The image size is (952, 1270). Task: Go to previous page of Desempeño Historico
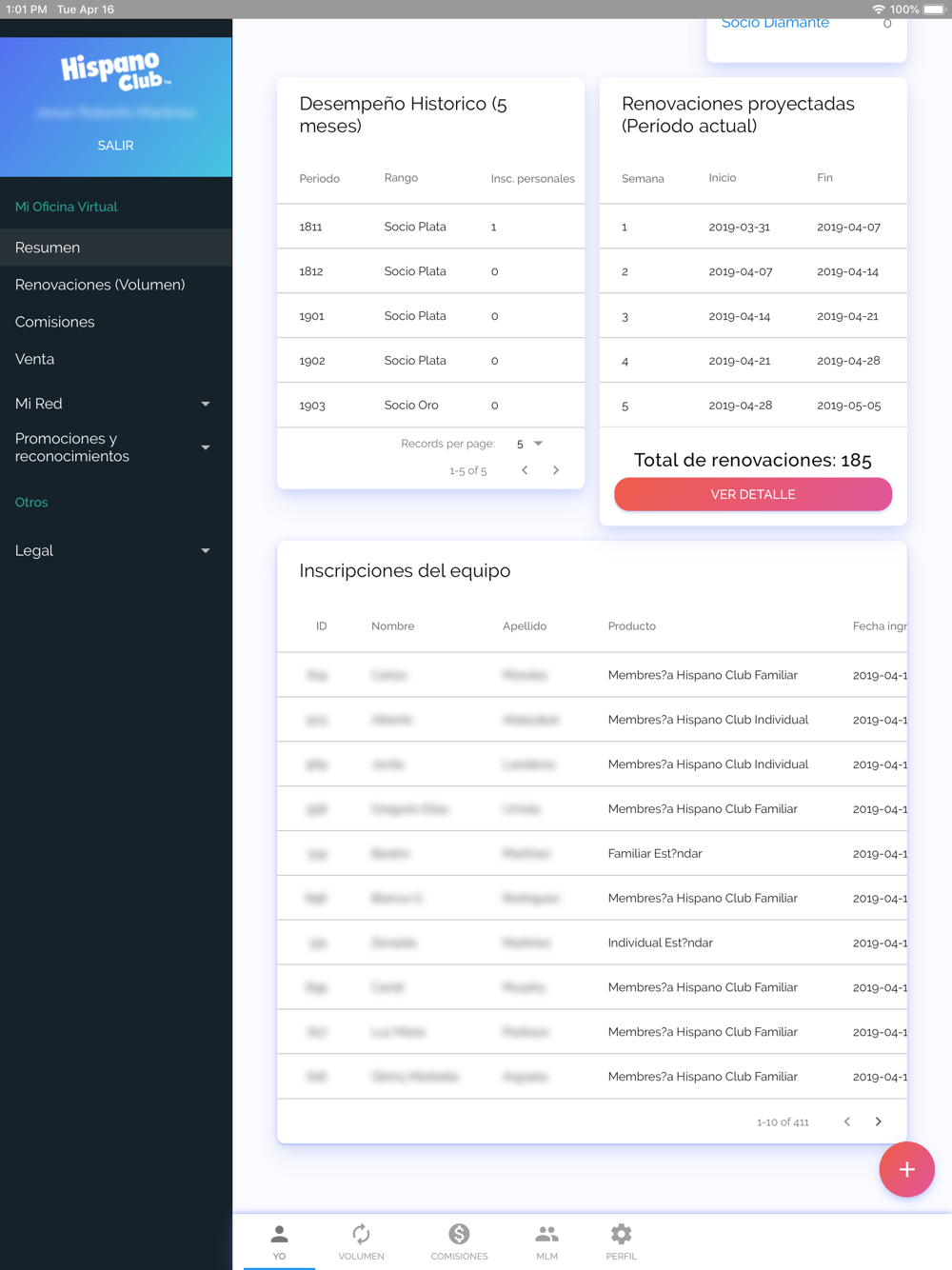(525, 470)
